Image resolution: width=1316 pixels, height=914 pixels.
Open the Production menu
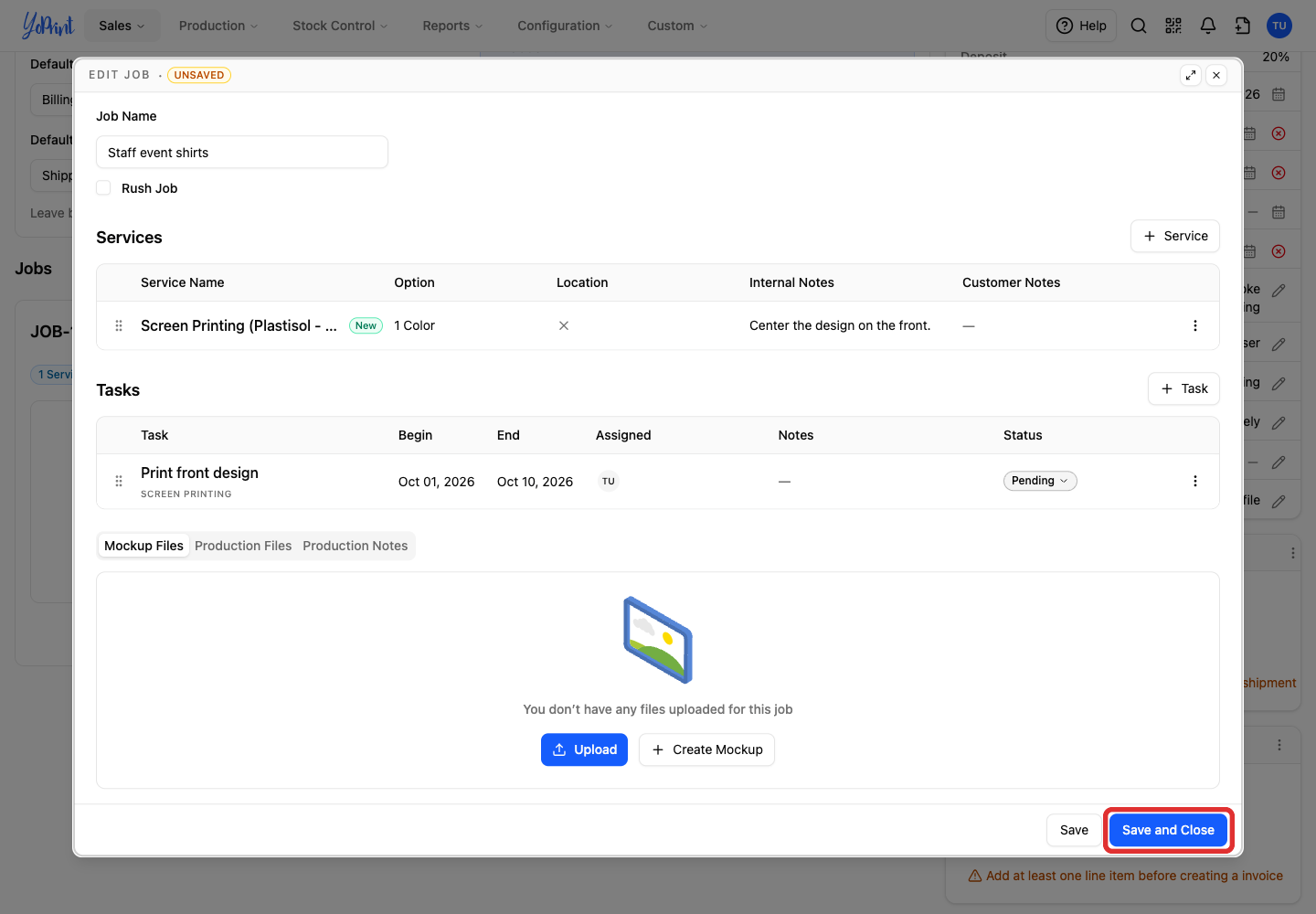pos(218,26)
